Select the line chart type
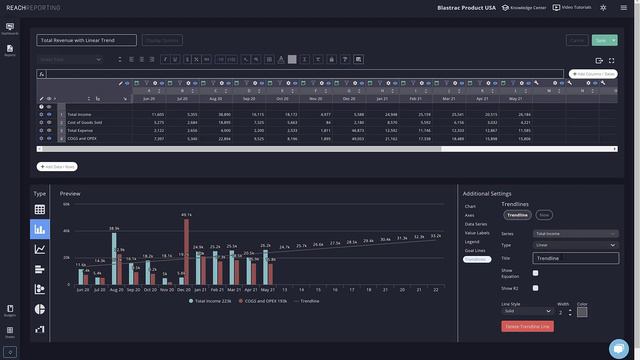This screenshot has height=360, width=640. click(40, 249)
